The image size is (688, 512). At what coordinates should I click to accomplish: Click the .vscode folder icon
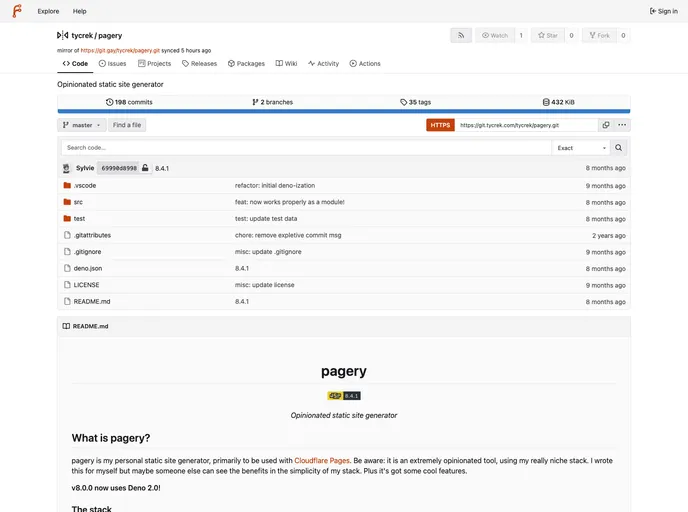click(67, 186)
